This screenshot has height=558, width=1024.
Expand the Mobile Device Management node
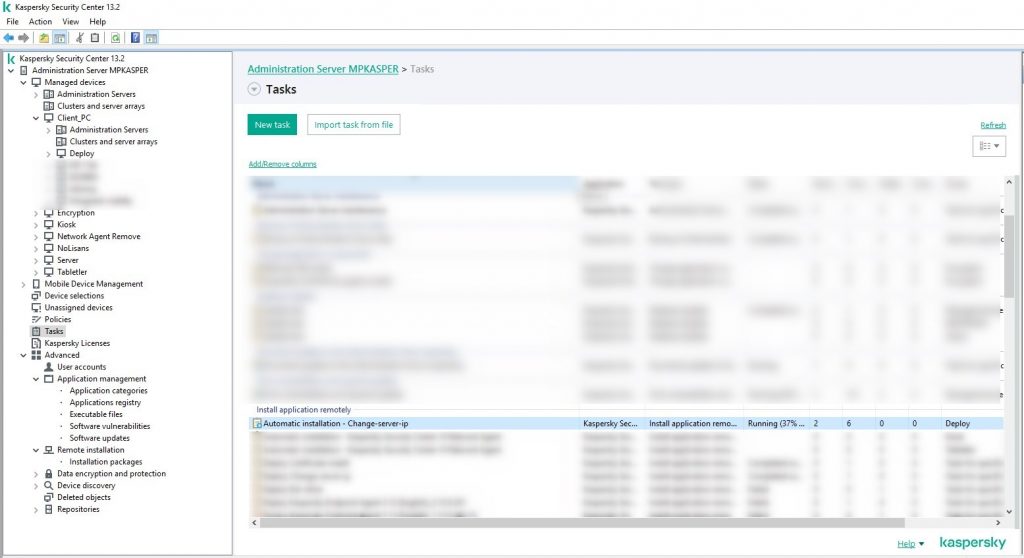coord(24,284)
